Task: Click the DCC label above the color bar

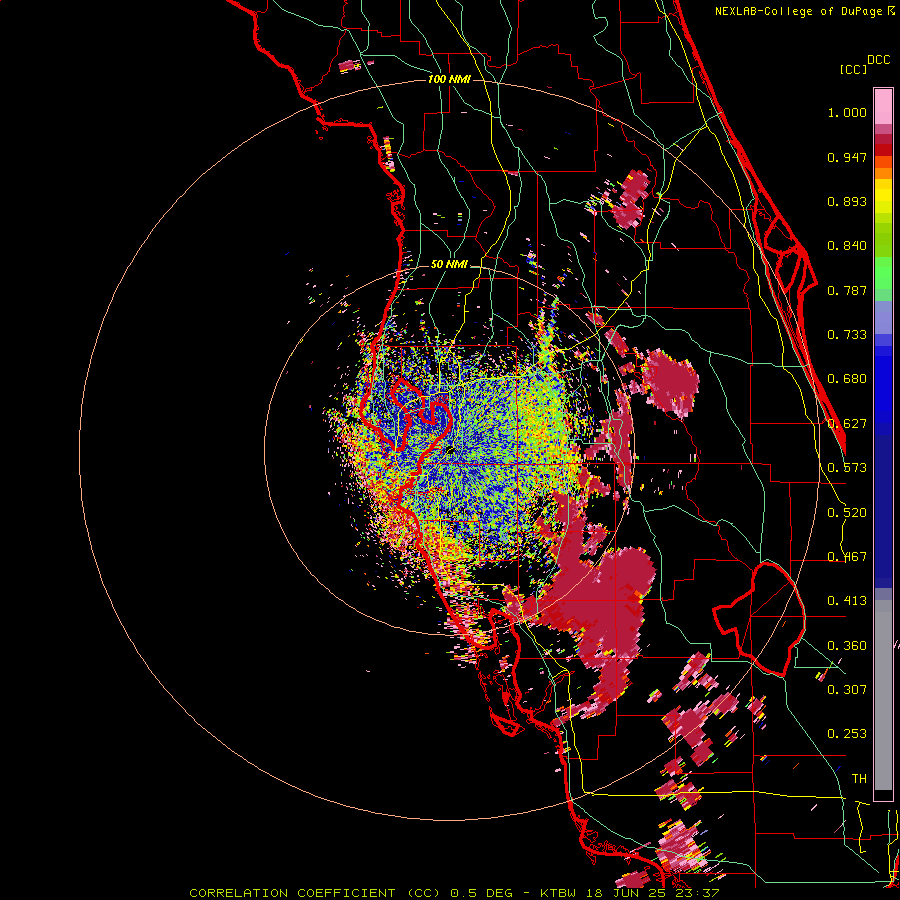Action: coord(878,60)
